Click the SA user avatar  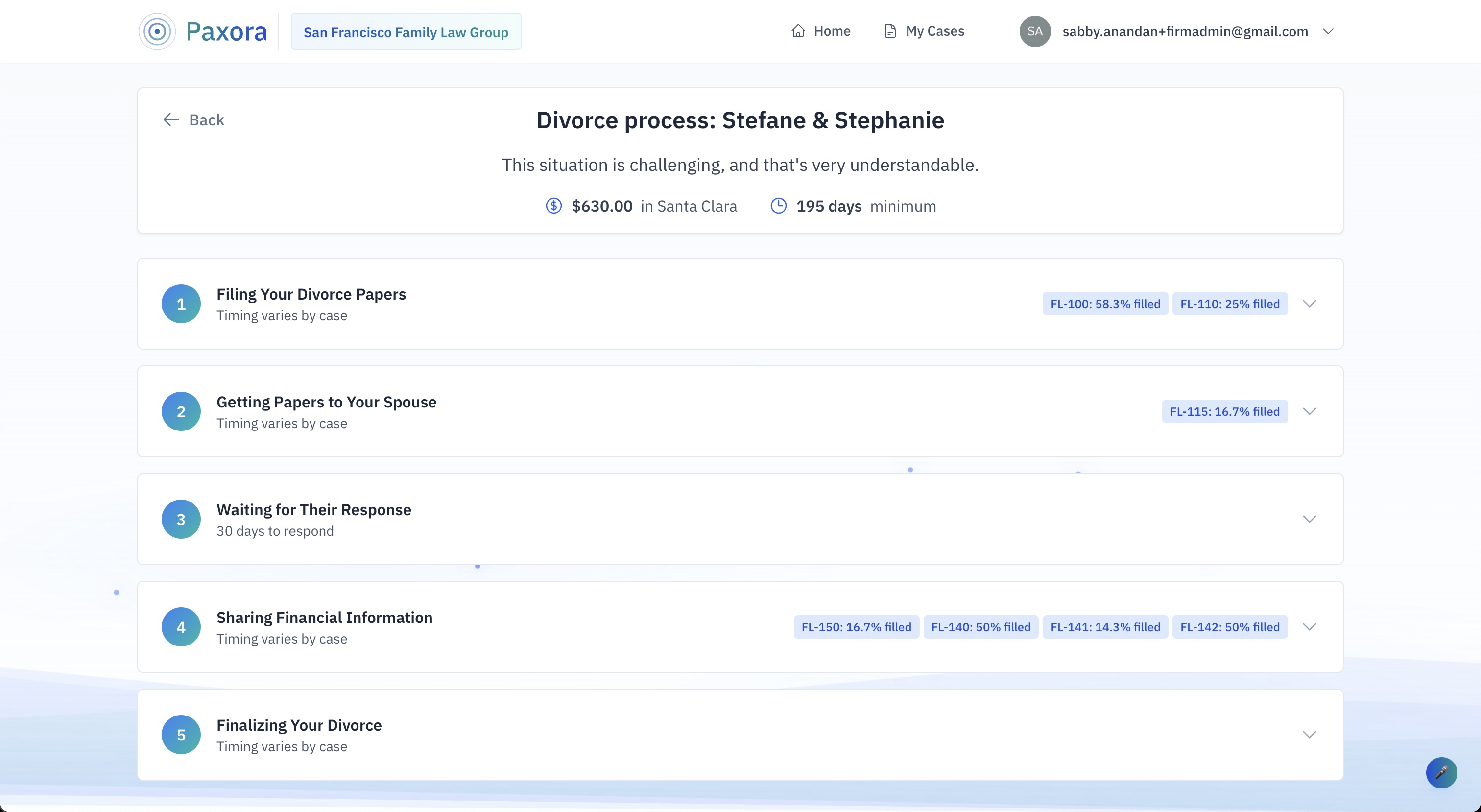coord(1034,32)
